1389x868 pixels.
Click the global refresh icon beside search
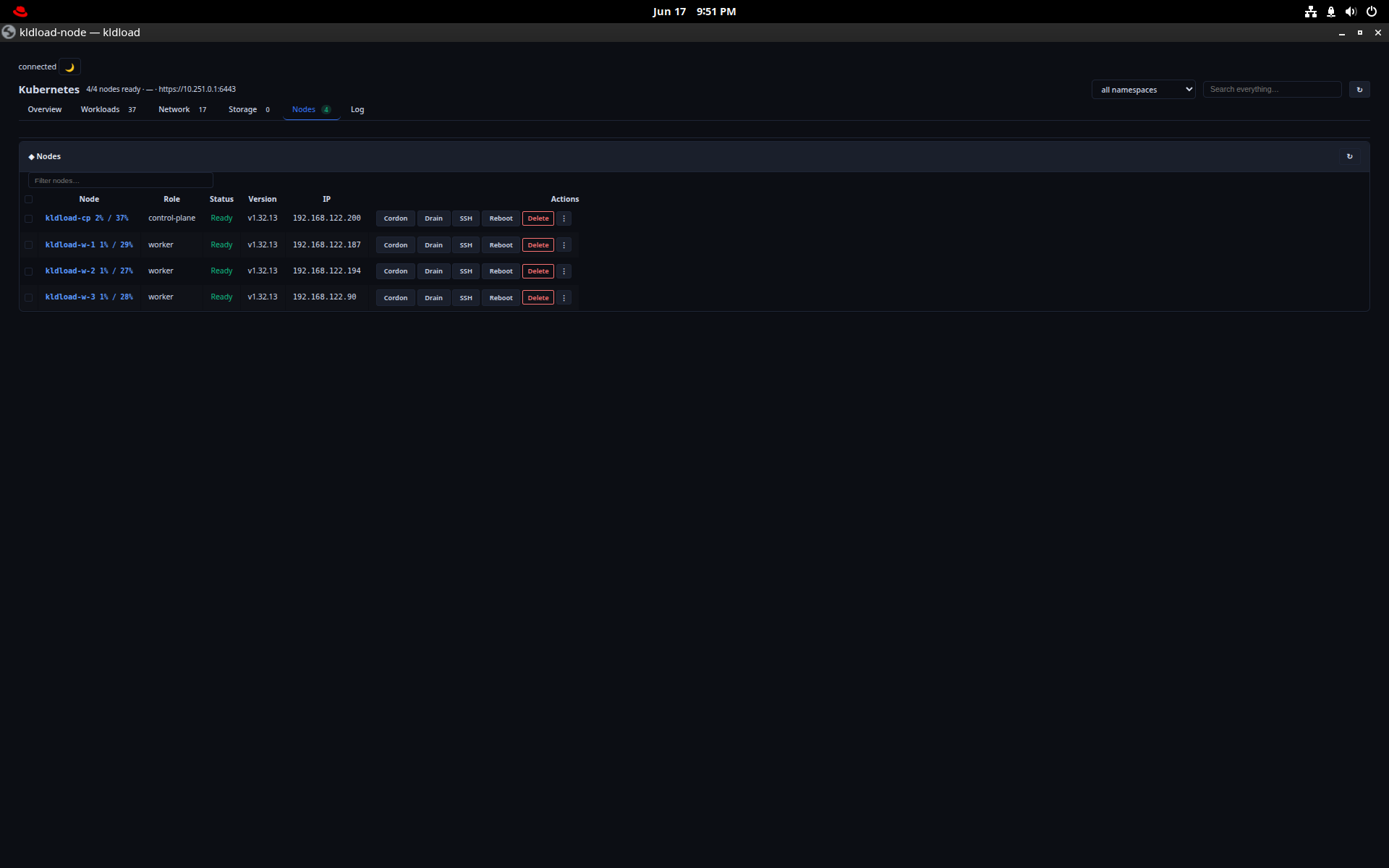tap(1359, 90)
